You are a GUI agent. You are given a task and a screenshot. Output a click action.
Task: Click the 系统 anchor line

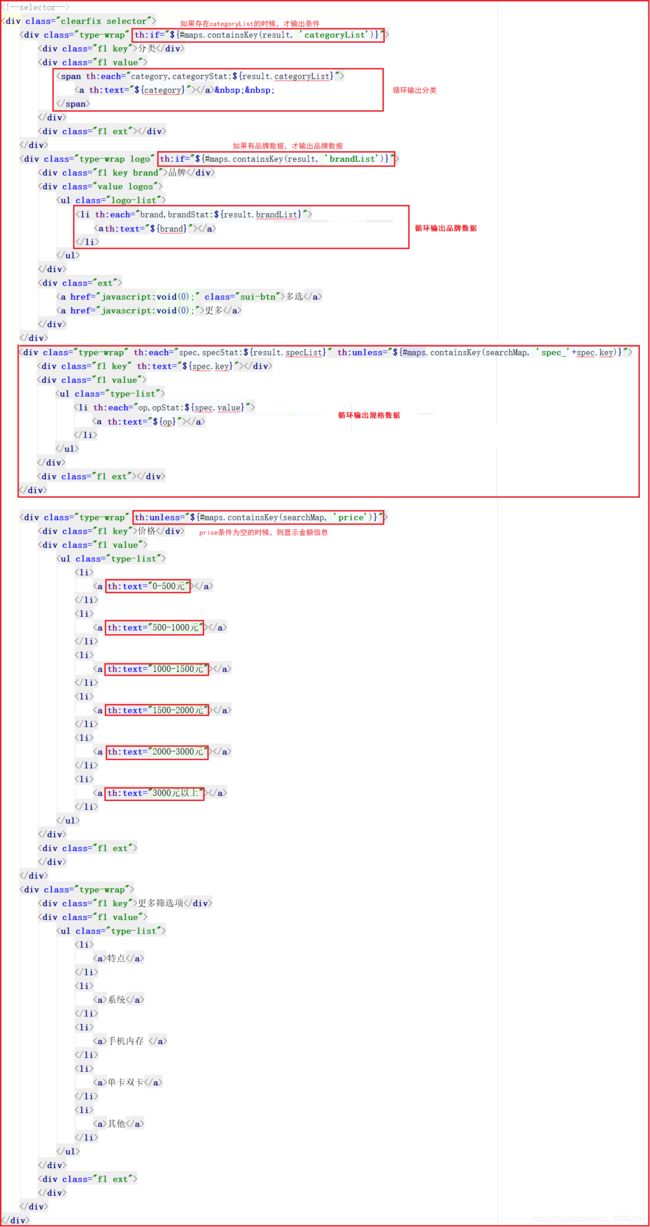coord(119,999)
